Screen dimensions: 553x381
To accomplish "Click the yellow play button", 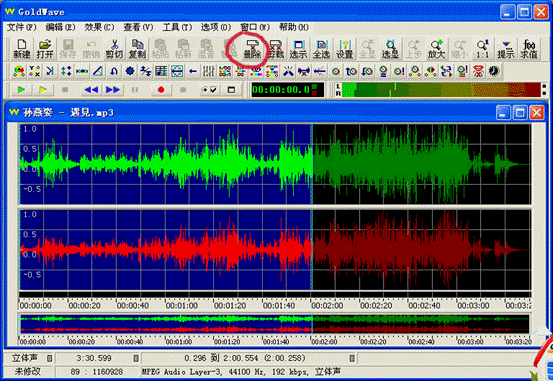I will click(43, 90).
